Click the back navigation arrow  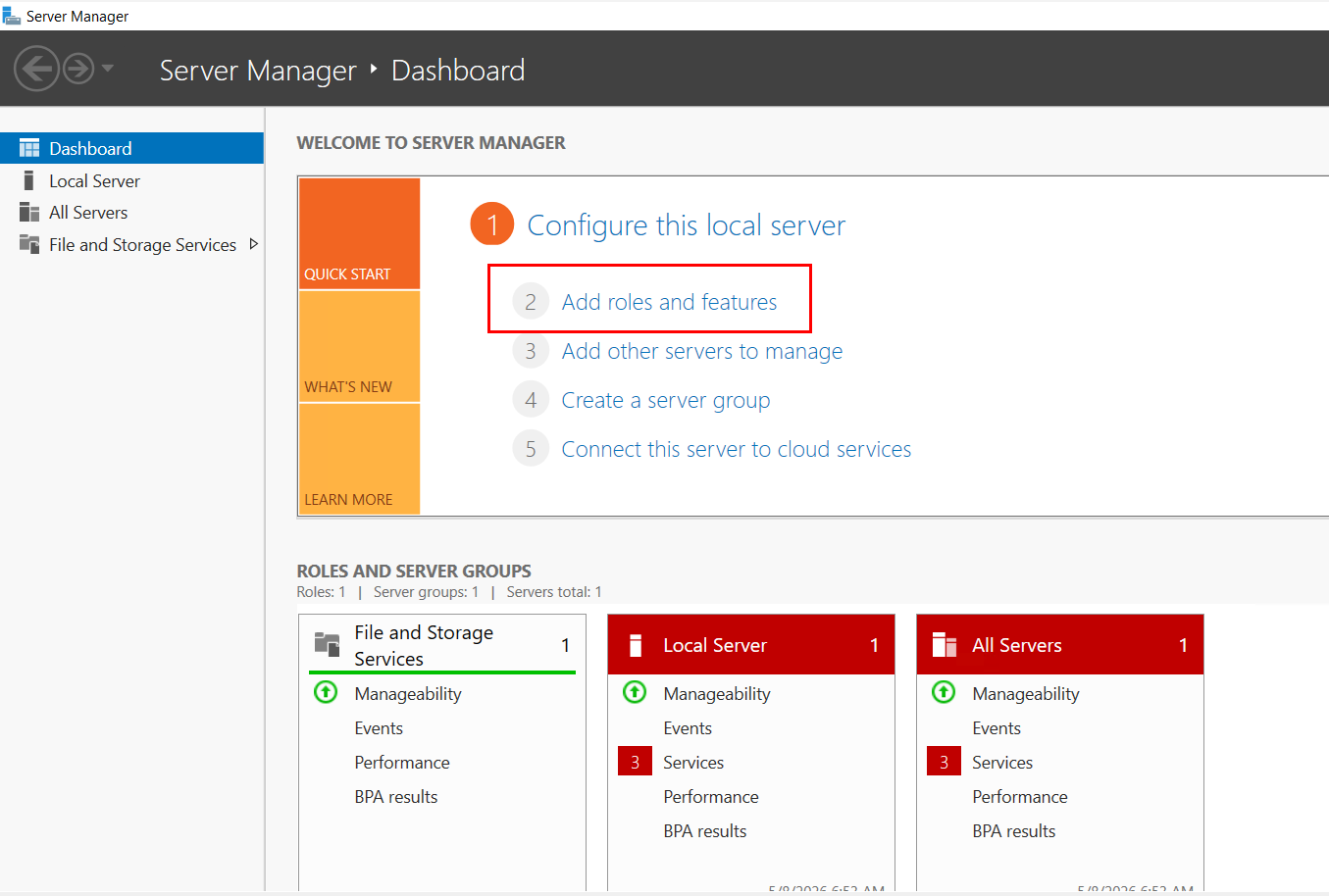[37, 69]
